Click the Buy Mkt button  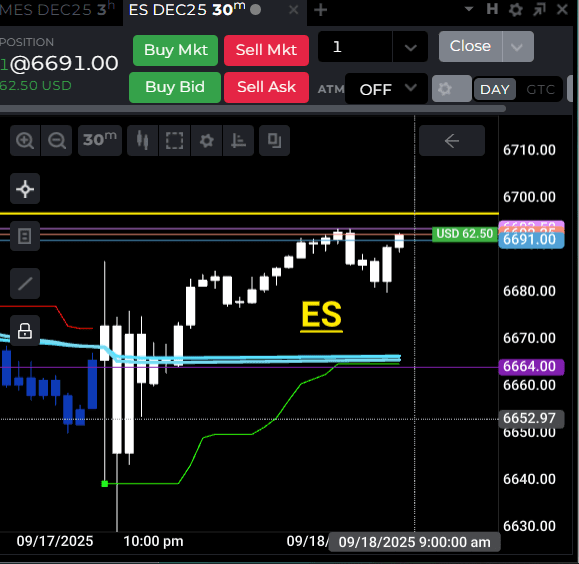(175, 50)
